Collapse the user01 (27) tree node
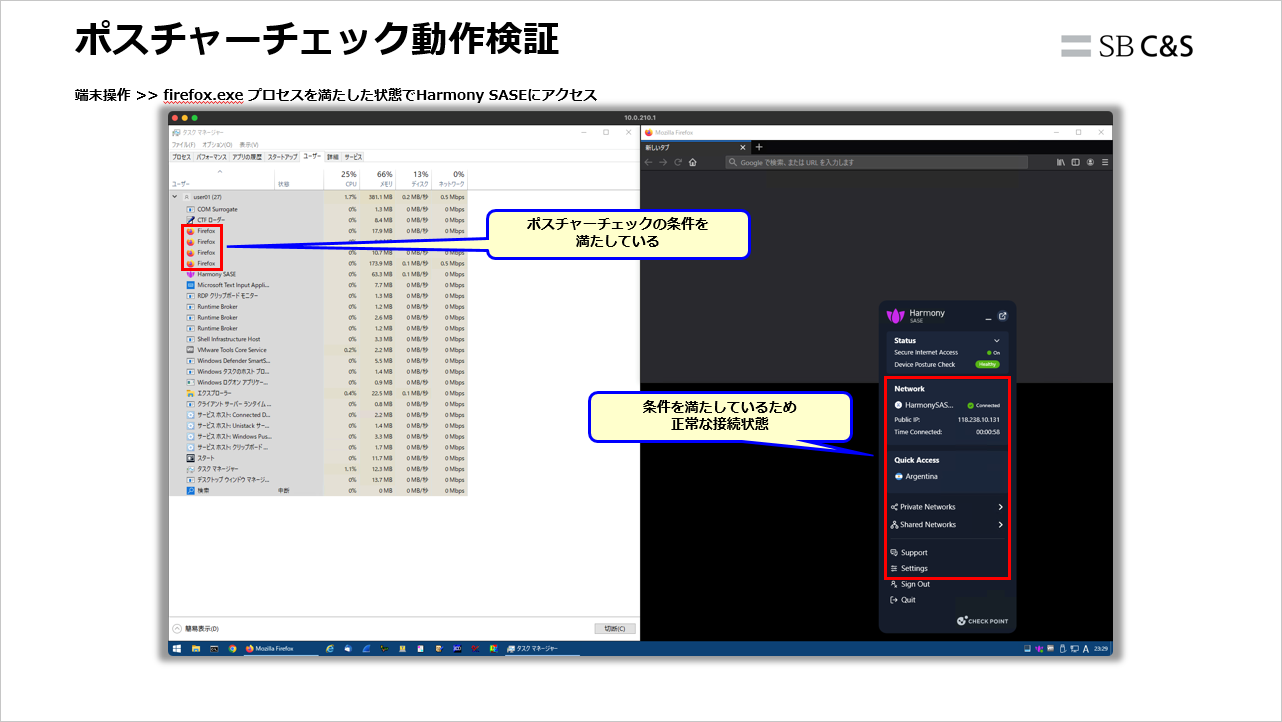 [x=176, y=197]
